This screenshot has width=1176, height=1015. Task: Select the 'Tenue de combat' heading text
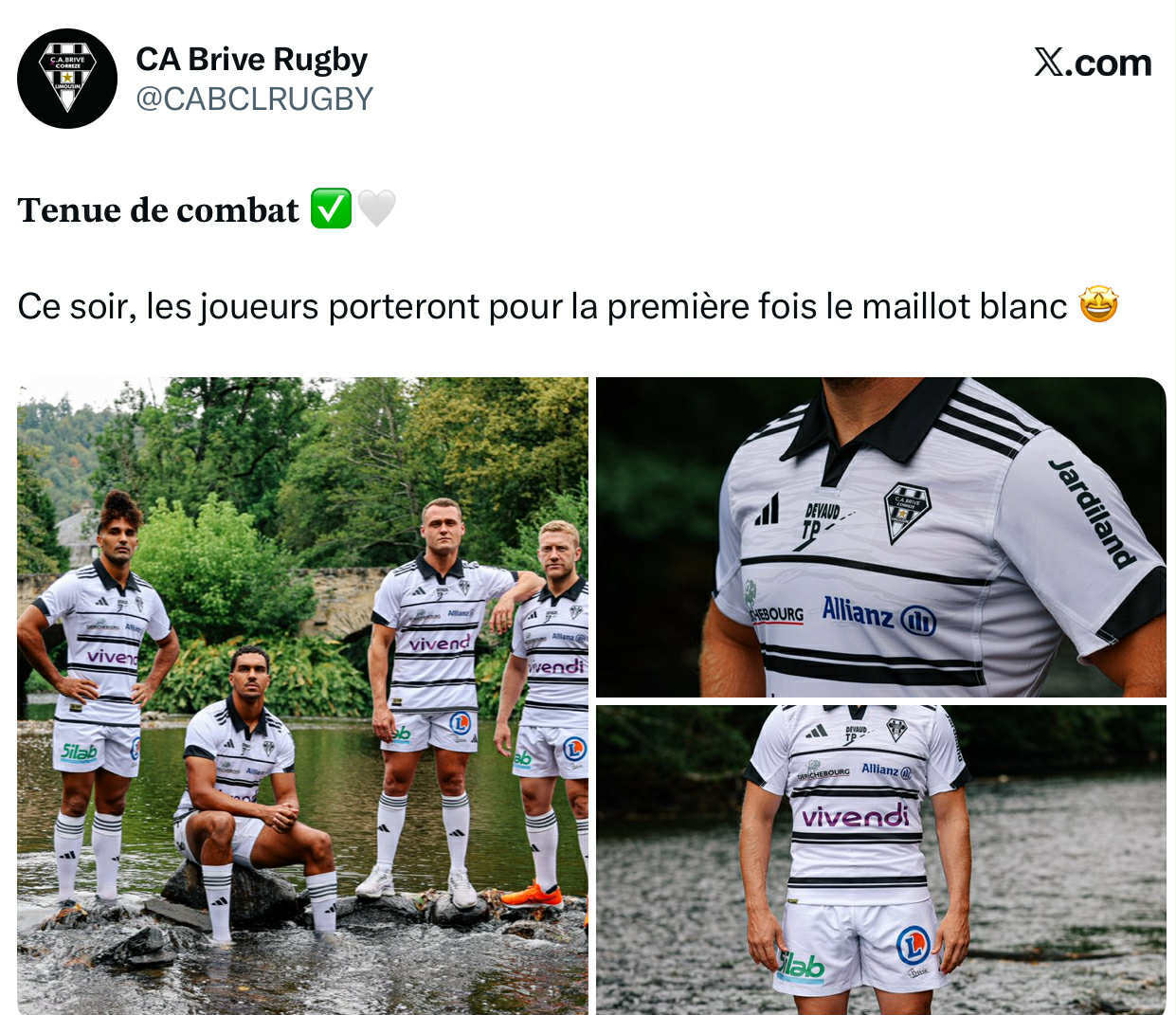pos(158,209)
